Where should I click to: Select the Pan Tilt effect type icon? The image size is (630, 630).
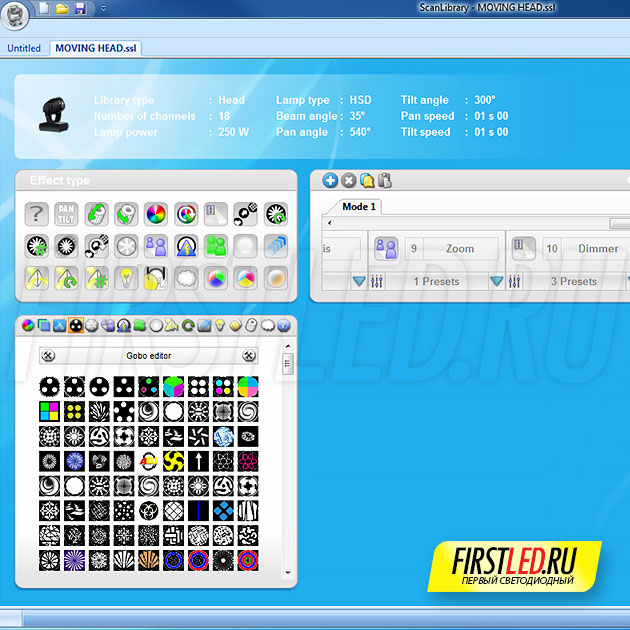click(67, 213)
